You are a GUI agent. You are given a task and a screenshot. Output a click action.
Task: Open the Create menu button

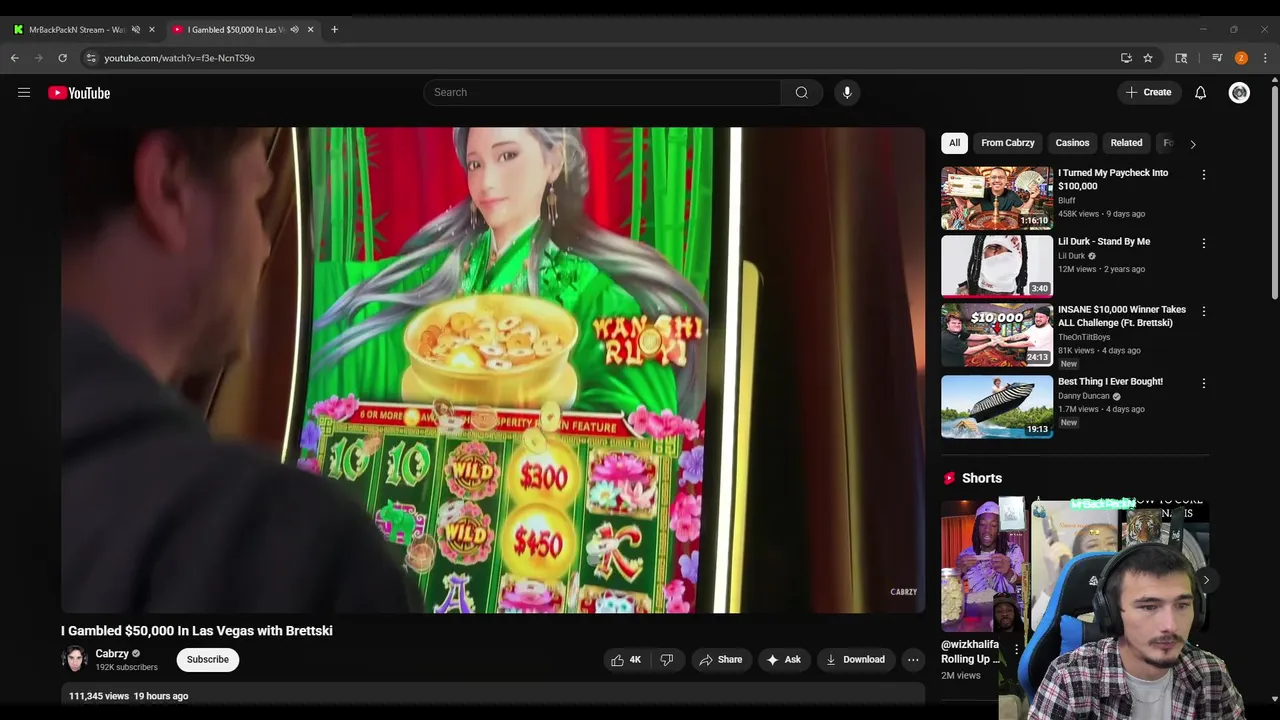click(1148, 92)
